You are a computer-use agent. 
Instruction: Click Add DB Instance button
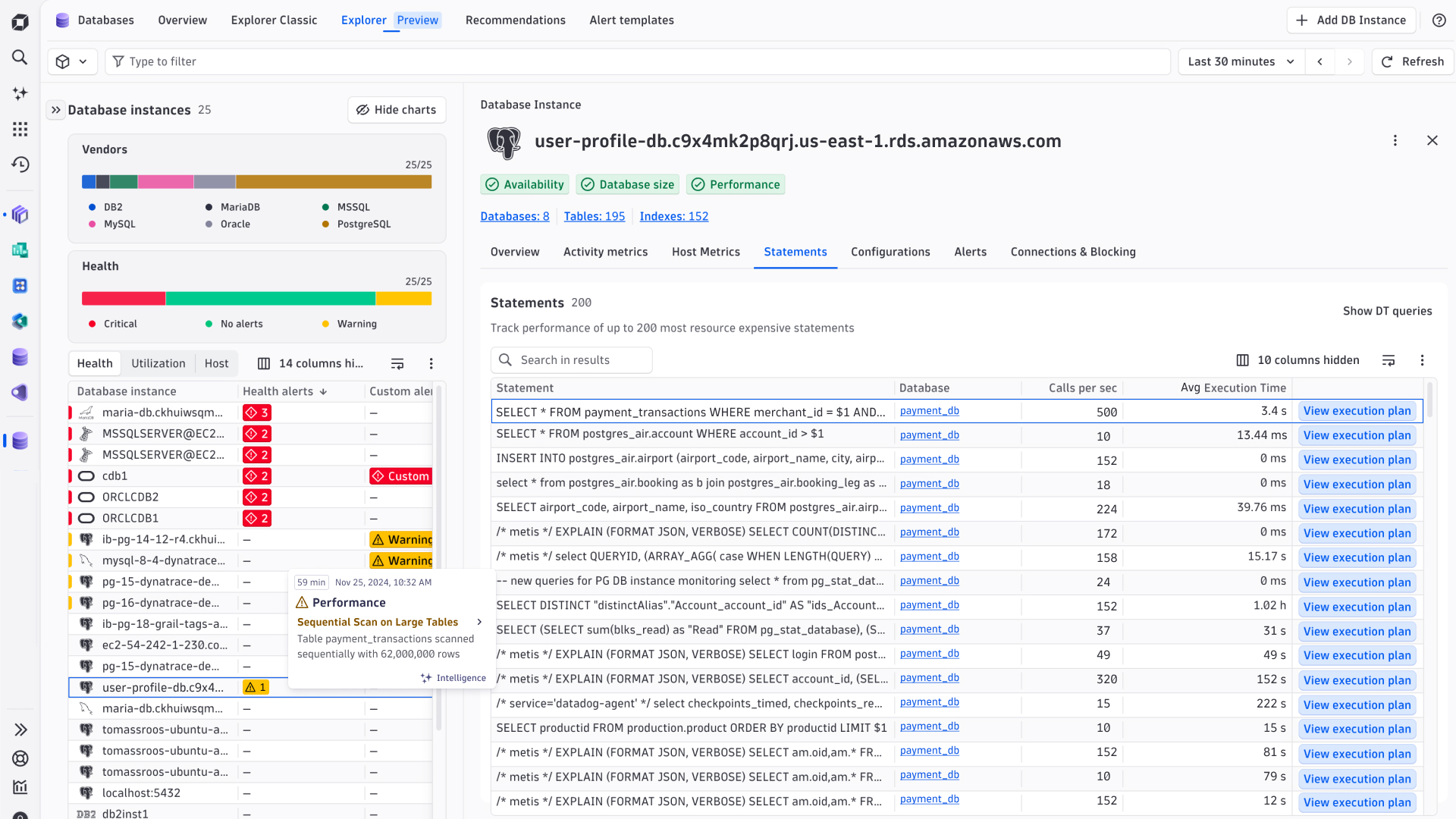click(x=1351, y=20)
